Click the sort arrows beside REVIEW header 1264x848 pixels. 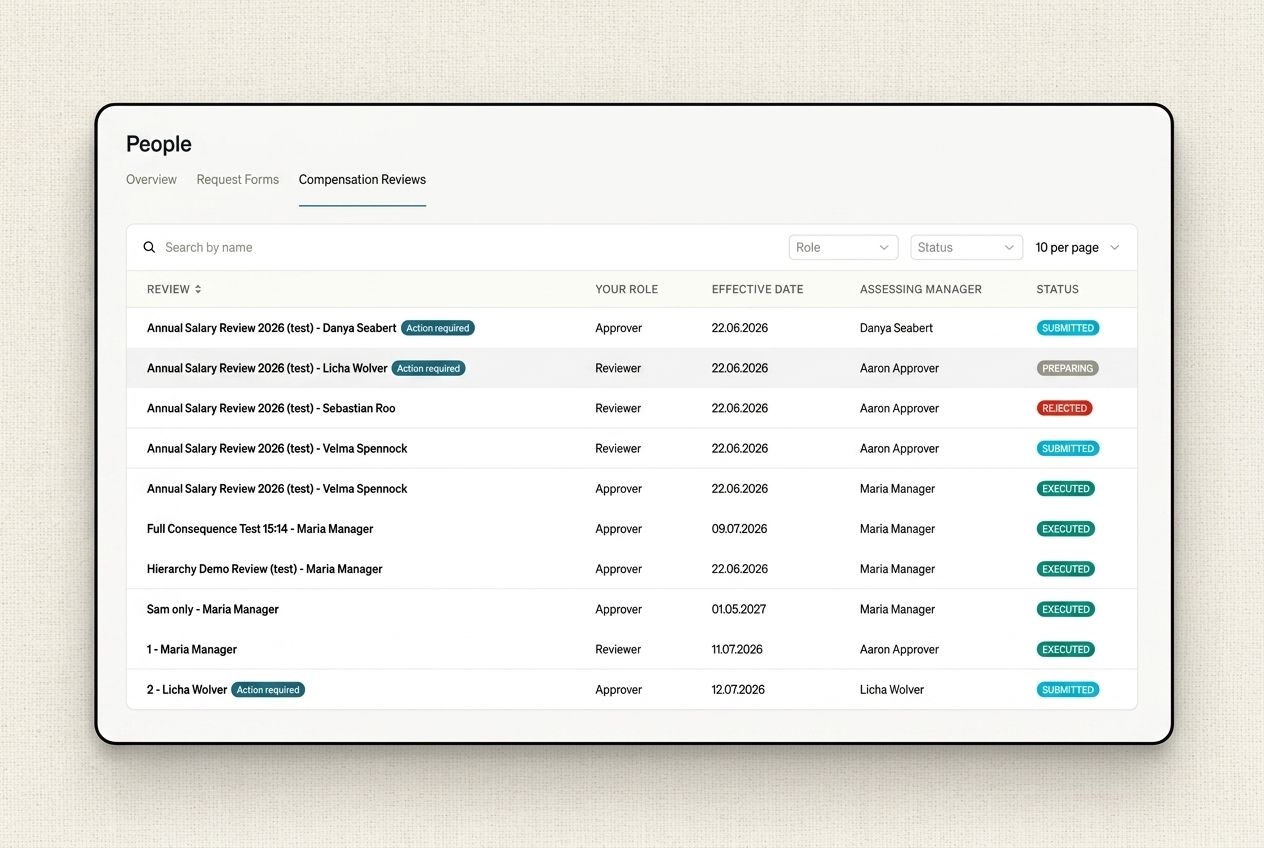[198, 289]
